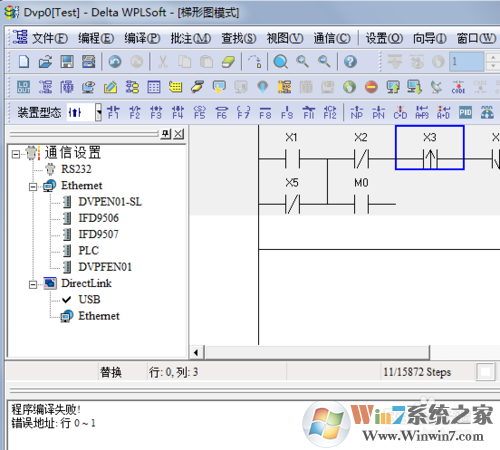The image size is (500, 450).
Task: Select RS232 in the communication tree
Action: tap(76, 169)
